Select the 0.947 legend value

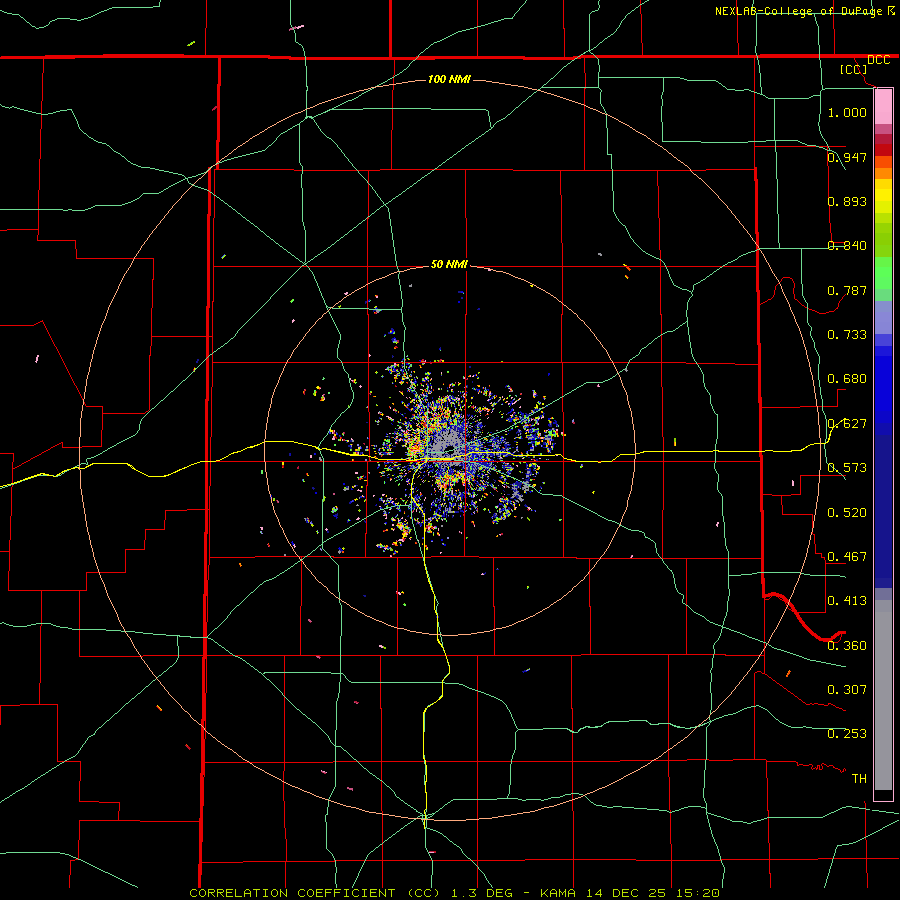coord(847,157)
